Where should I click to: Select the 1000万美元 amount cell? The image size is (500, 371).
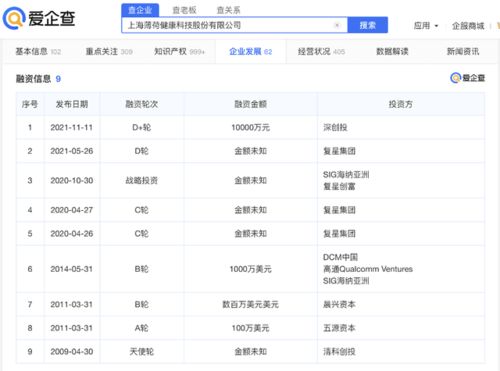click(250, 269)
